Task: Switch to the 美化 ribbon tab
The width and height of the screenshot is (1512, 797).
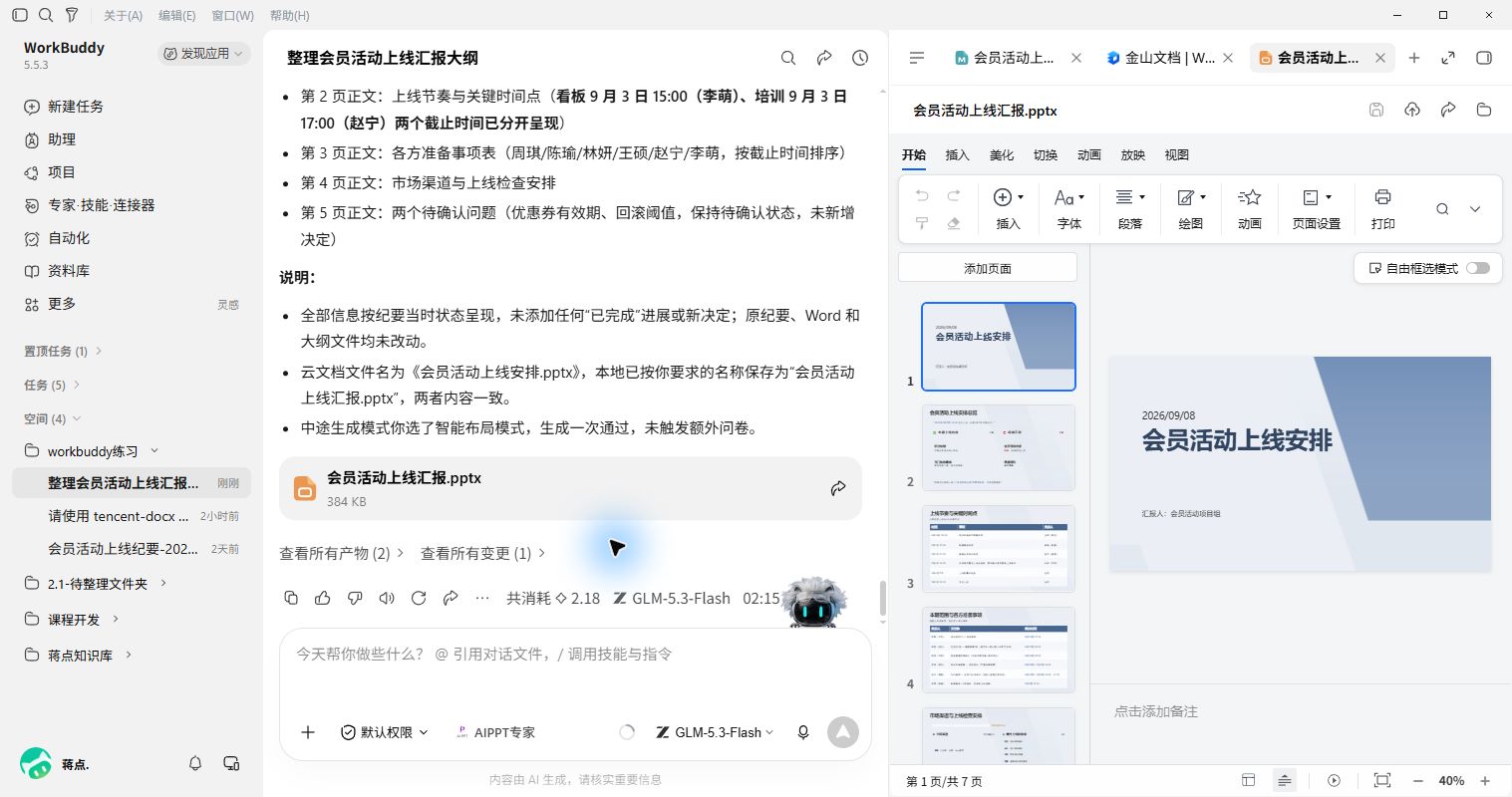Action: coord(1002,154)
